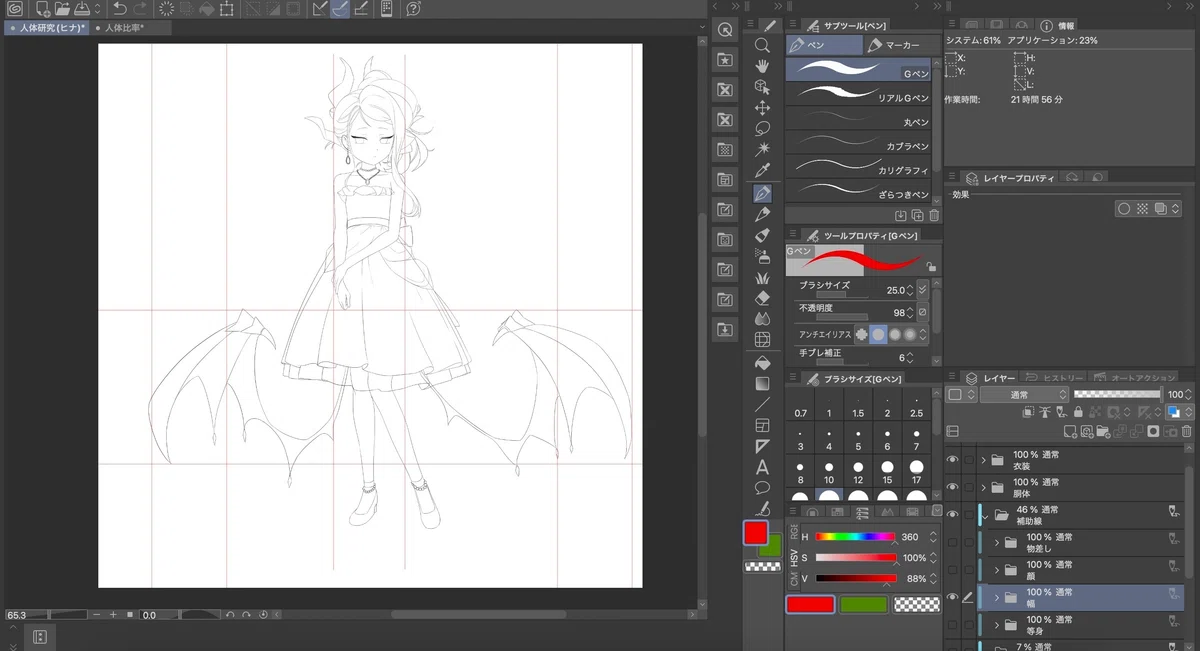Screen dimensions: 1200x651
Task: Show the 等身 layer folder
Action: [952, 625]
